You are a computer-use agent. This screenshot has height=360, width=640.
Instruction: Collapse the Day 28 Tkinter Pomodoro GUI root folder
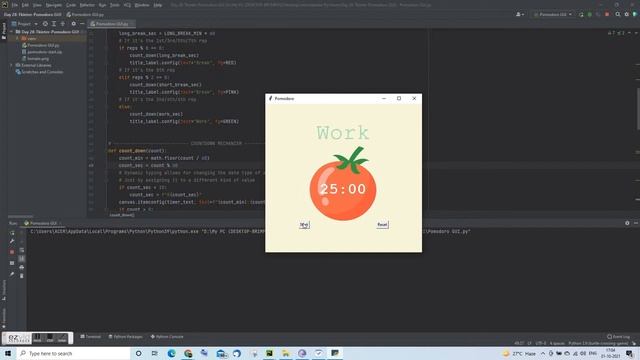pos(11,31)
